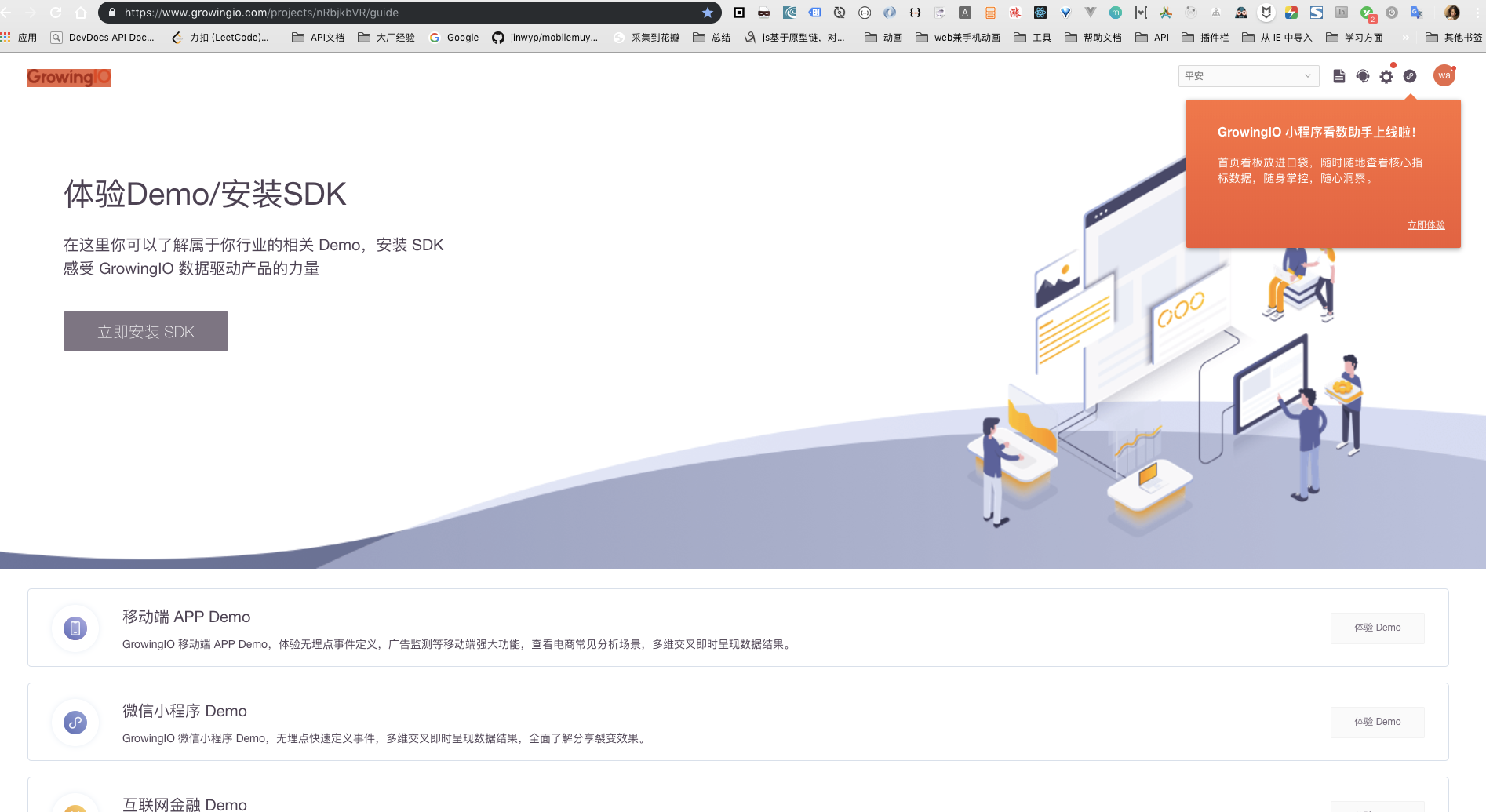The height and width of the screenshot is (812, 1486).
Task: Click the 微信小程序 Demo title
Action: coord(184,711)
